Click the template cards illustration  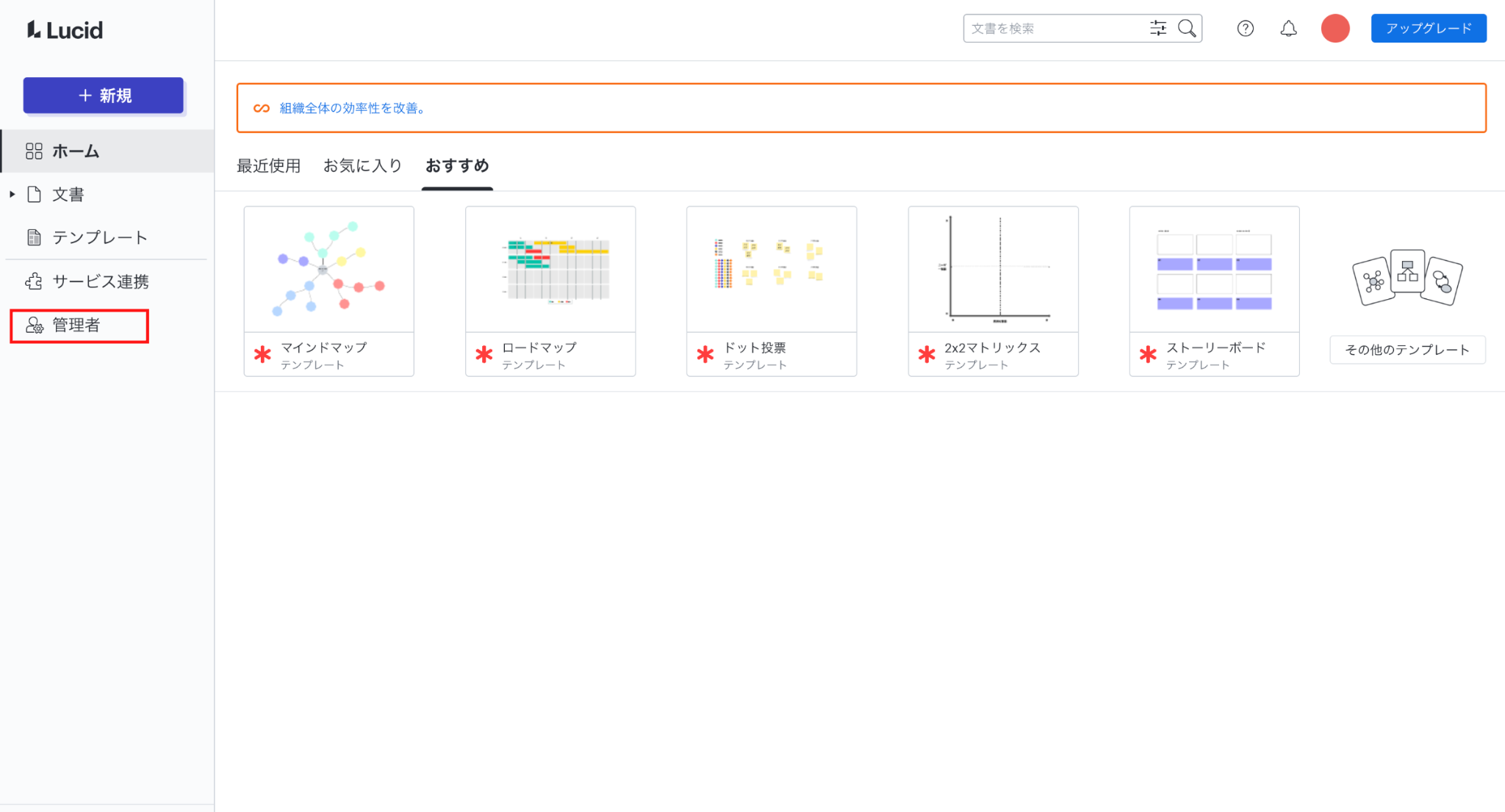tap(1407, 278)
